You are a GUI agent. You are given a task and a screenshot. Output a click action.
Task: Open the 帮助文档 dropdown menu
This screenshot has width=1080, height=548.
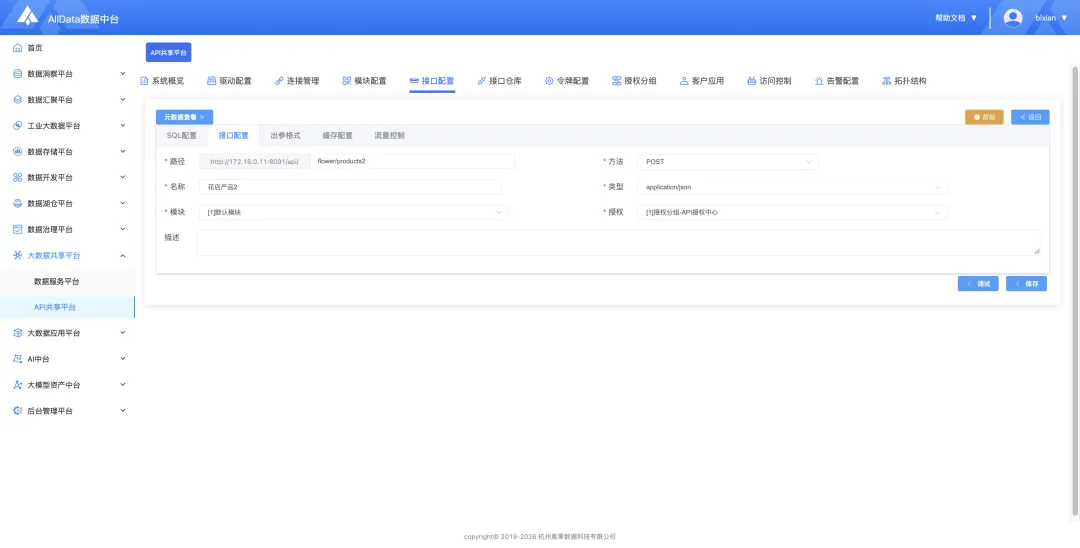pyautogui.click(x=956, y=18)
